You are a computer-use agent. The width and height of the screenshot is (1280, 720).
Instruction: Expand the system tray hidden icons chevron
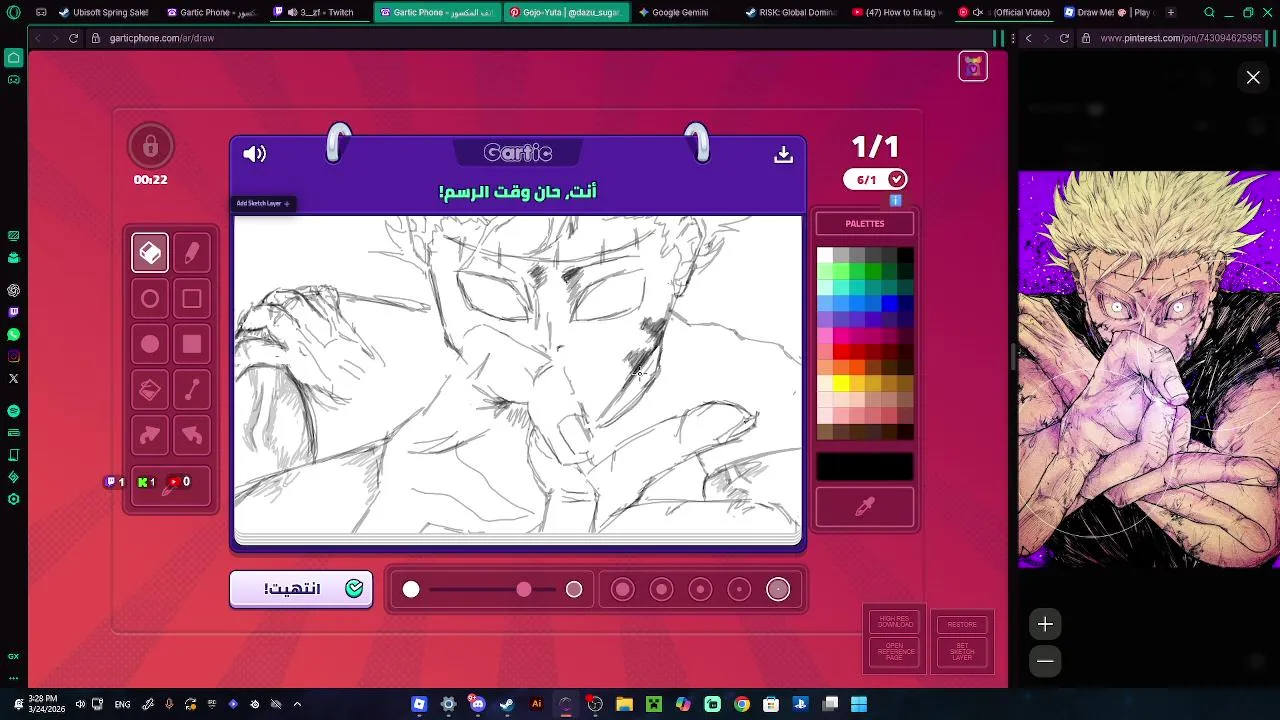[297, 704]
